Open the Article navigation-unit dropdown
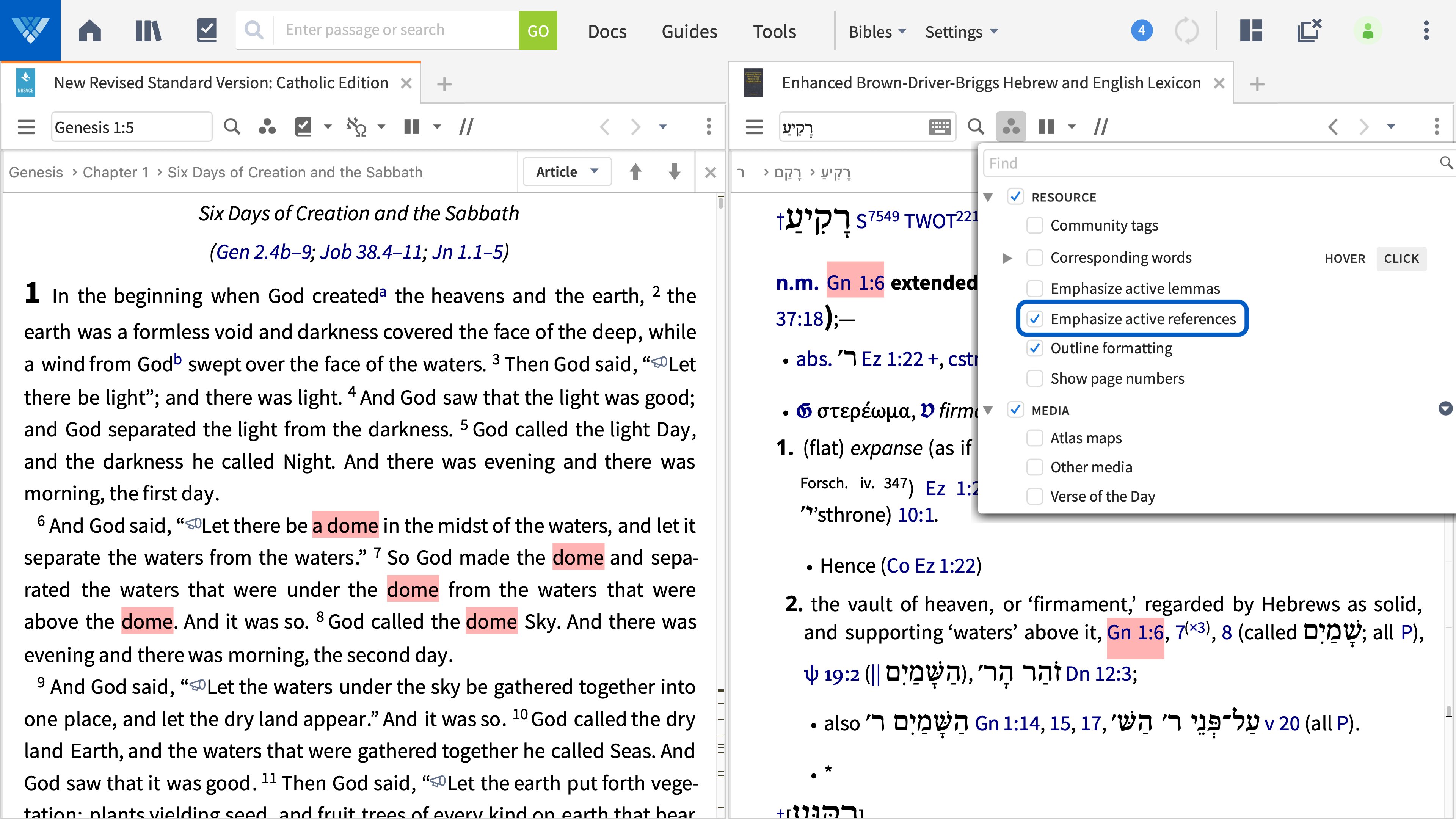Image resolution: width=1456 pixels, height=819 pixels. pos(567,172)
